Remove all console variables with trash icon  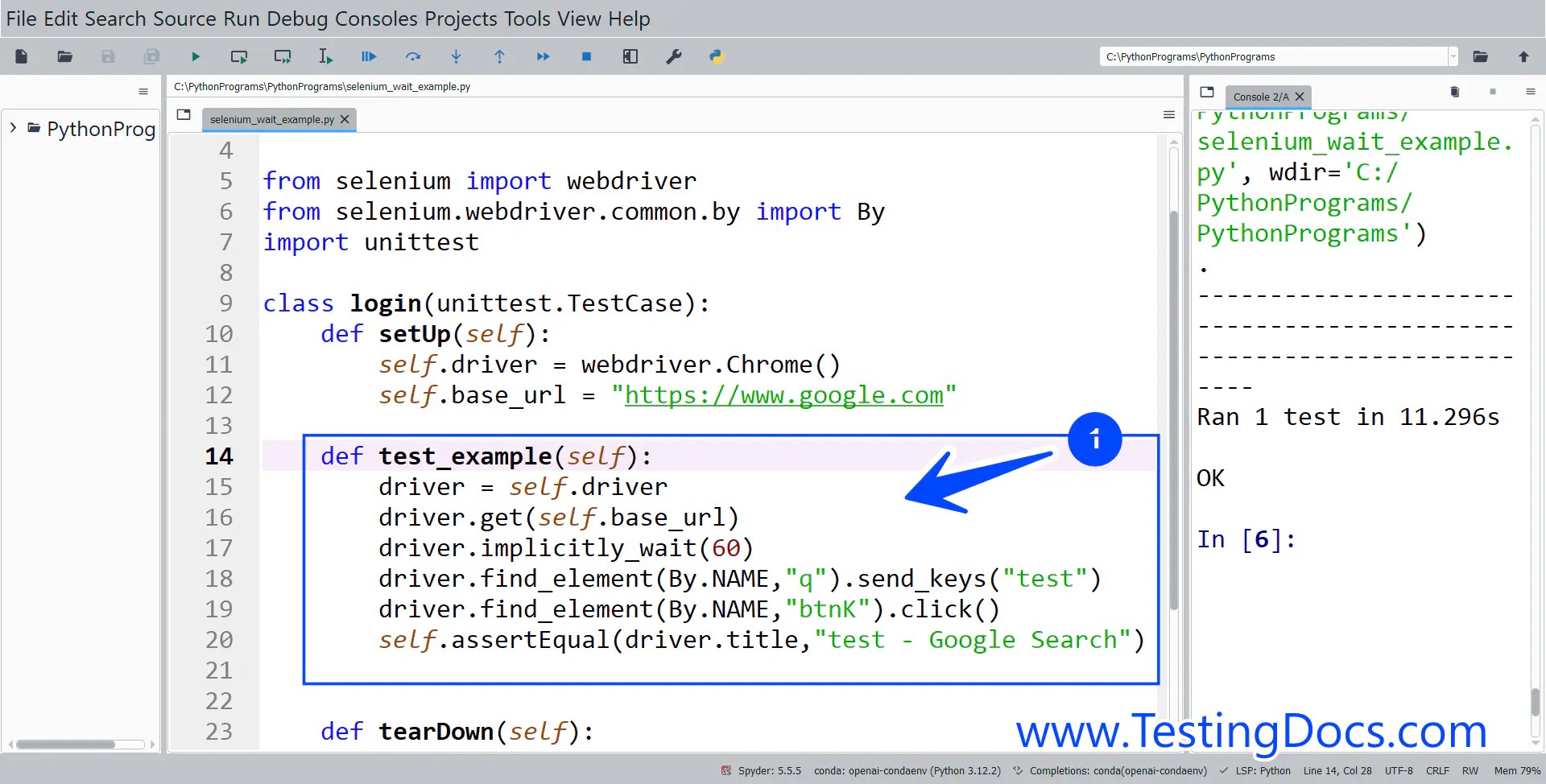[1454, 92]
